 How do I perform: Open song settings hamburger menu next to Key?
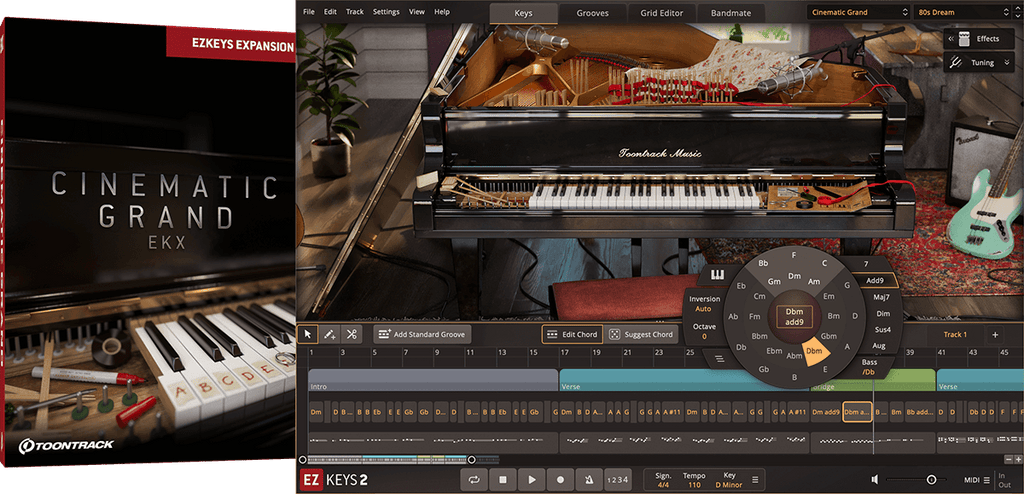coord(755,480)
